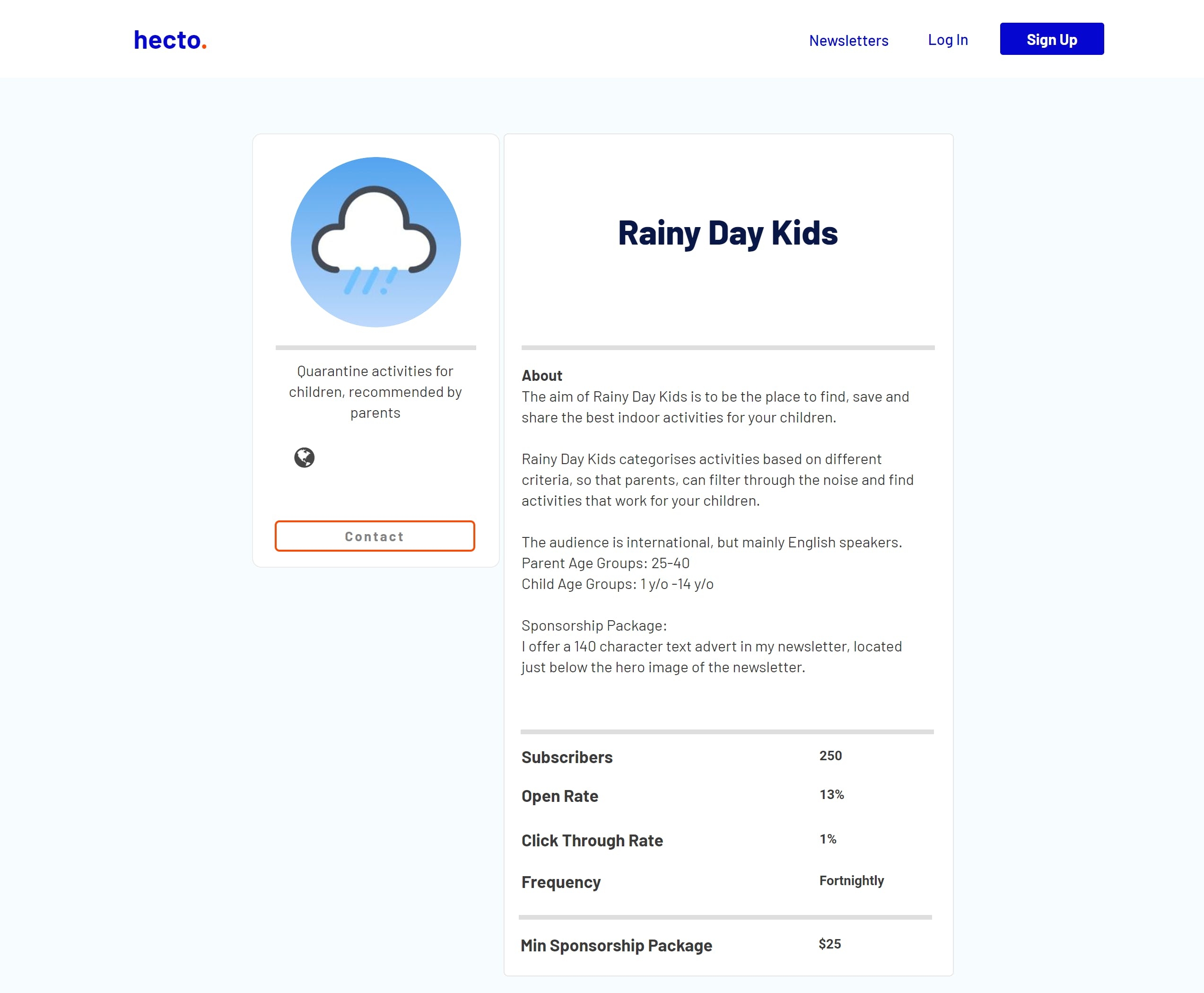The image size is (1204, 993).
Task: Click the Frequency label
Action: click(x=561, y=882)
